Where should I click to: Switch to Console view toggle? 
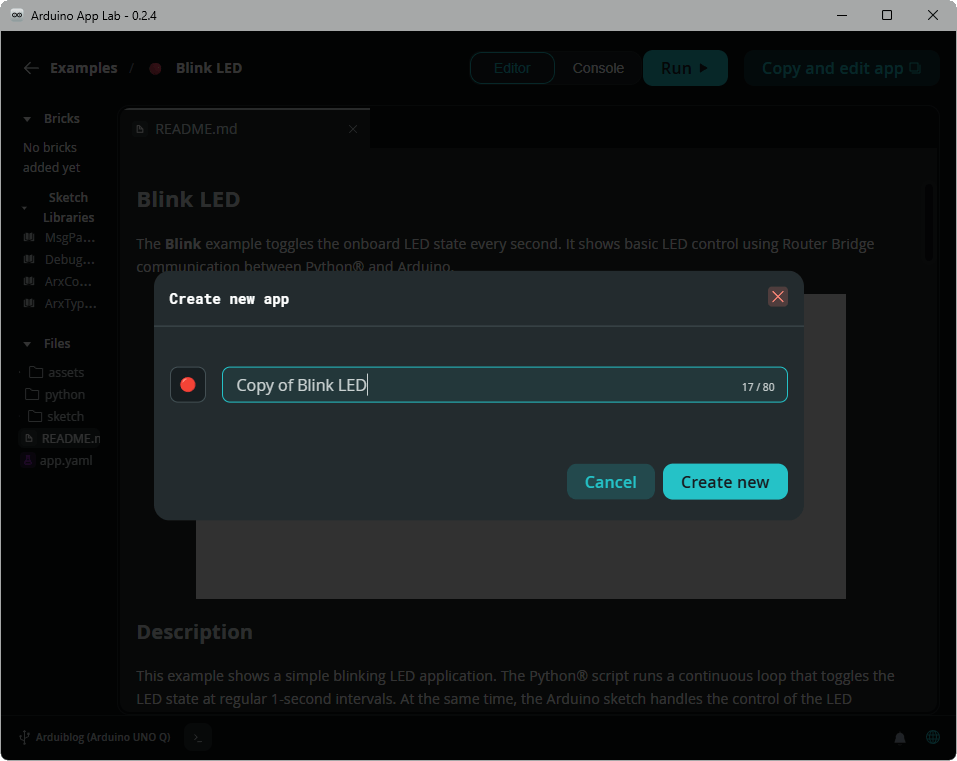[598, 68]
